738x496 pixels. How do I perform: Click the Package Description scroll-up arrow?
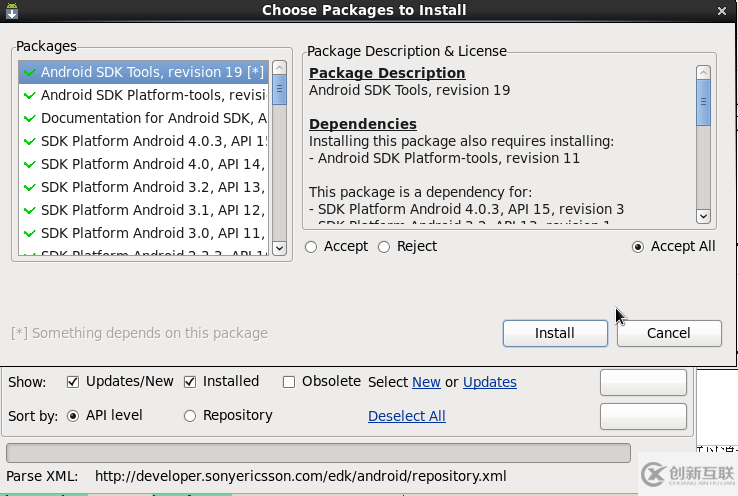click(x=703, y=72)
